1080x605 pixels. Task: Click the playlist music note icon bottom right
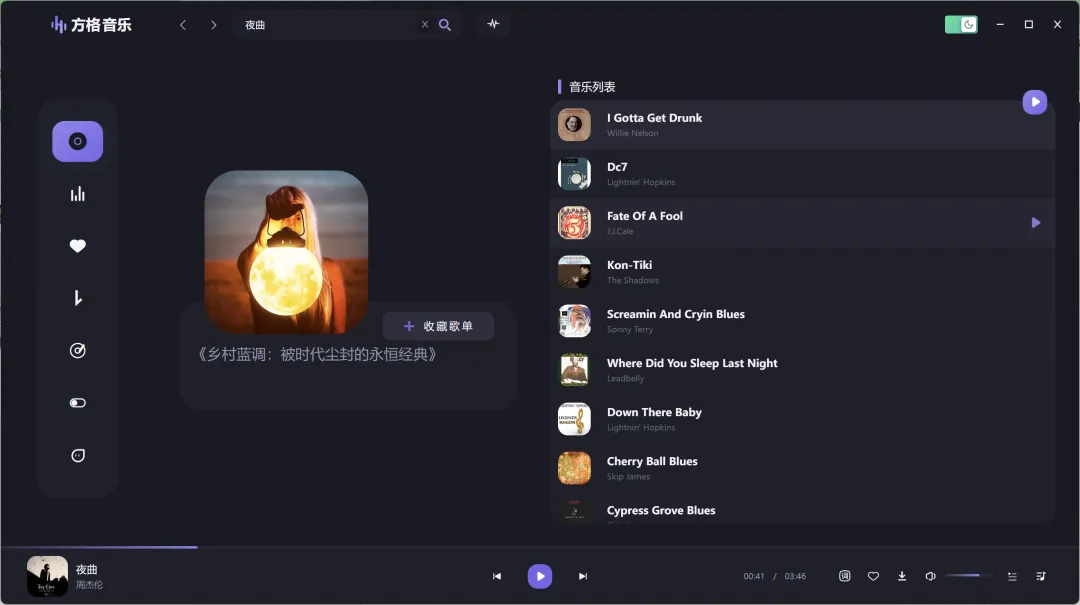(x=1040, y=576)
